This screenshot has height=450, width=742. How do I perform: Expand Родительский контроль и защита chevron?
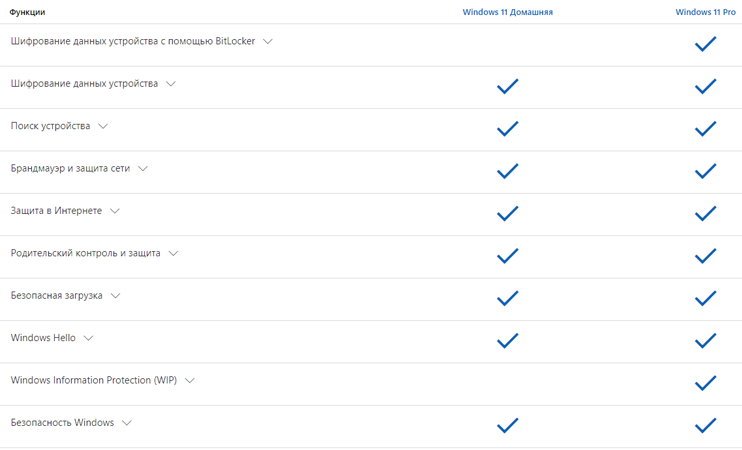tap(173, 254)
